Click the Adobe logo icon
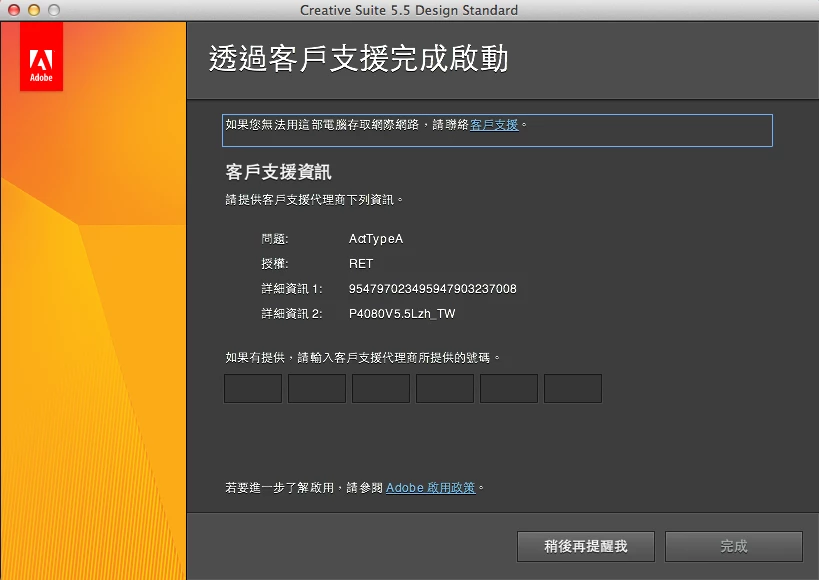The width and height of the screenshot is (819, 580). pyautogui.click(x=41, y=56)
